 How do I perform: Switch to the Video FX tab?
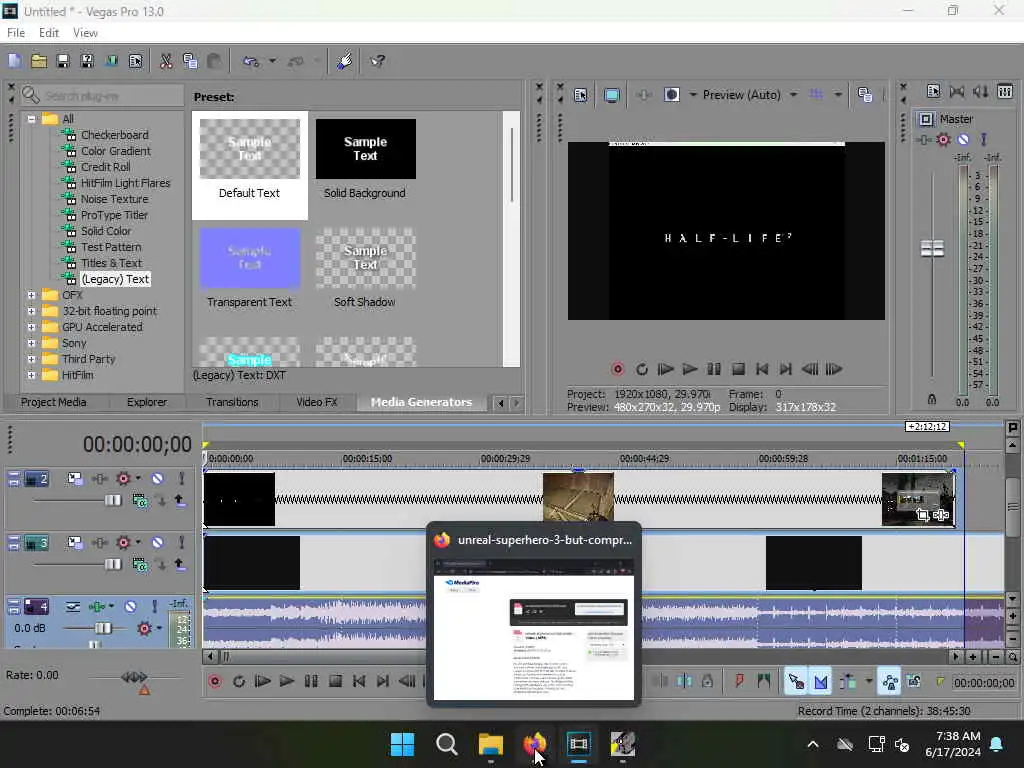(317, 402)
